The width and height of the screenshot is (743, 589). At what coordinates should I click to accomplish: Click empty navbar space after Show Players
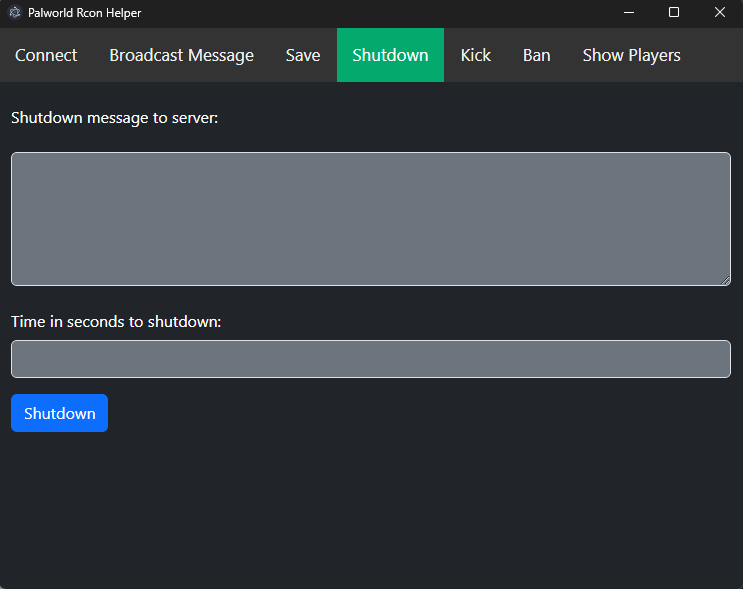click(x=719, y=55)
